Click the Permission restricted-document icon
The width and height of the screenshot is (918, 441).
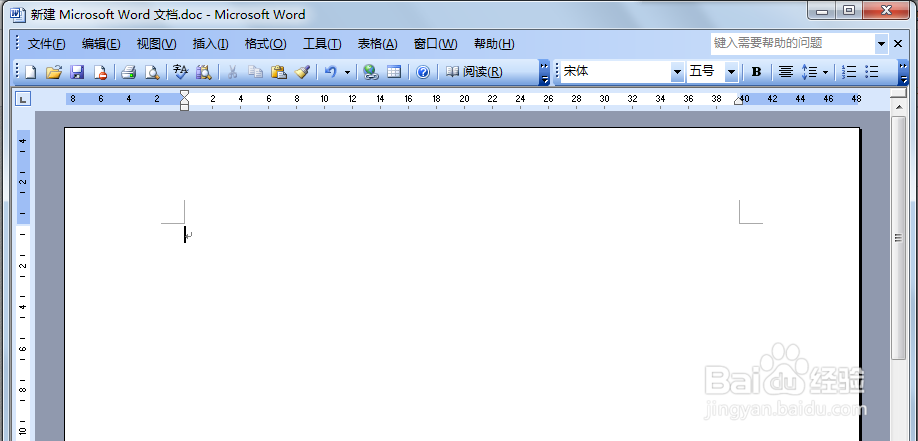point(100,72)
